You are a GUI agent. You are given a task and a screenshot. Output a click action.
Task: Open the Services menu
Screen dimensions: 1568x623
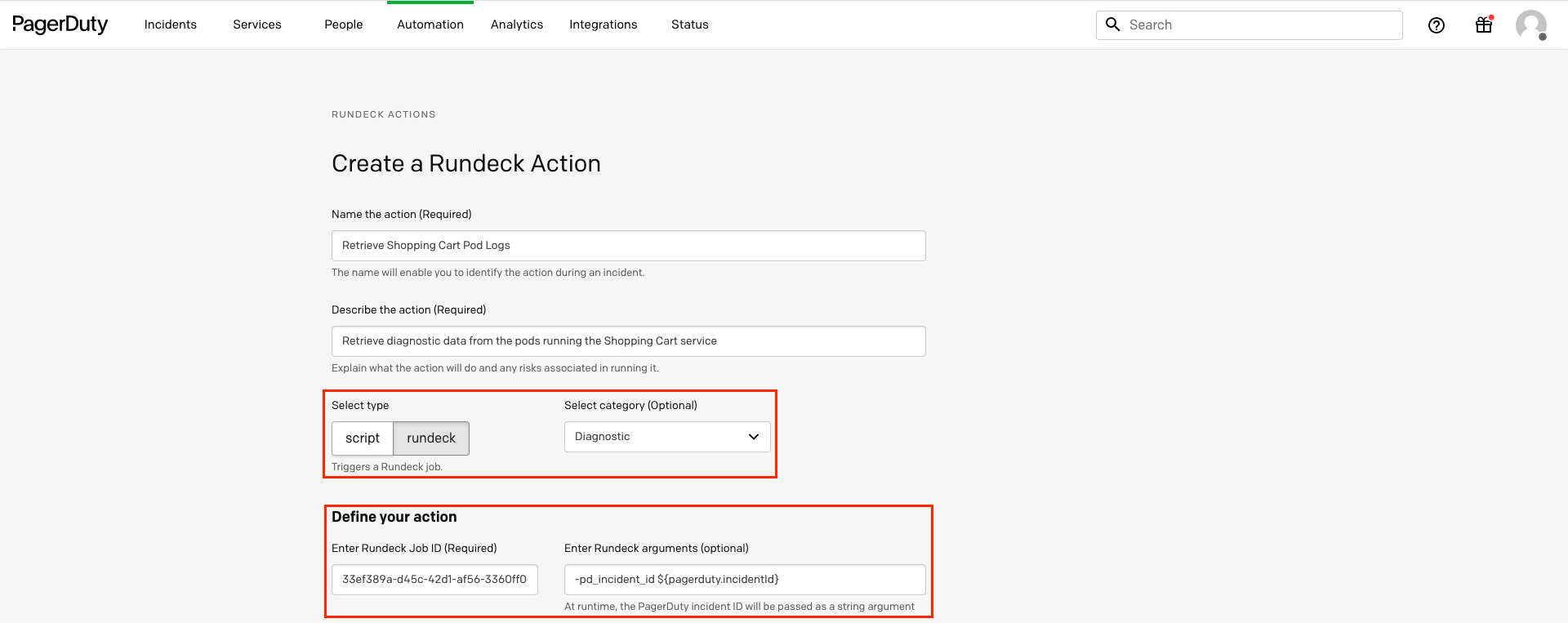[257, 24]
